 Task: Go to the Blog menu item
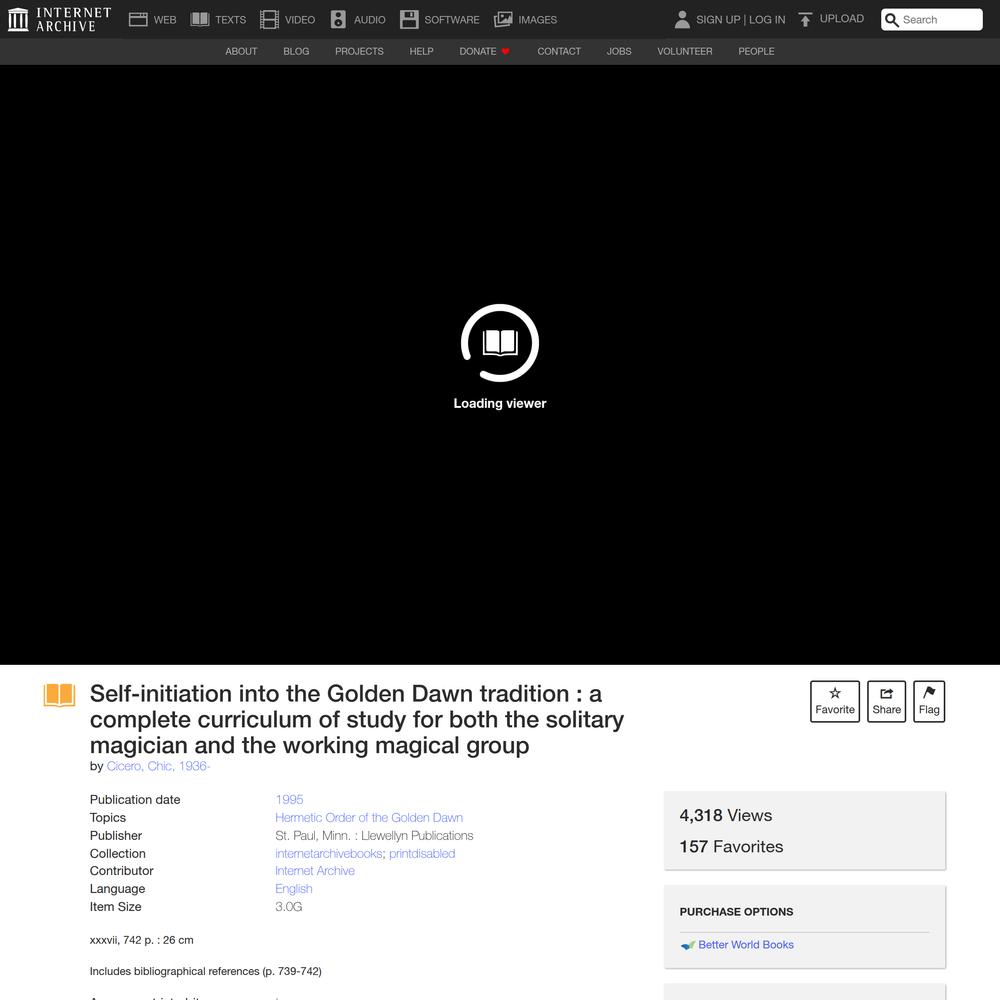coord(296,51)
